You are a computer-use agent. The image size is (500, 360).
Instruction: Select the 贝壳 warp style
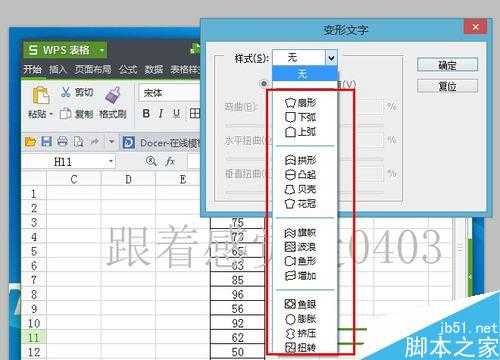(300, 189)
